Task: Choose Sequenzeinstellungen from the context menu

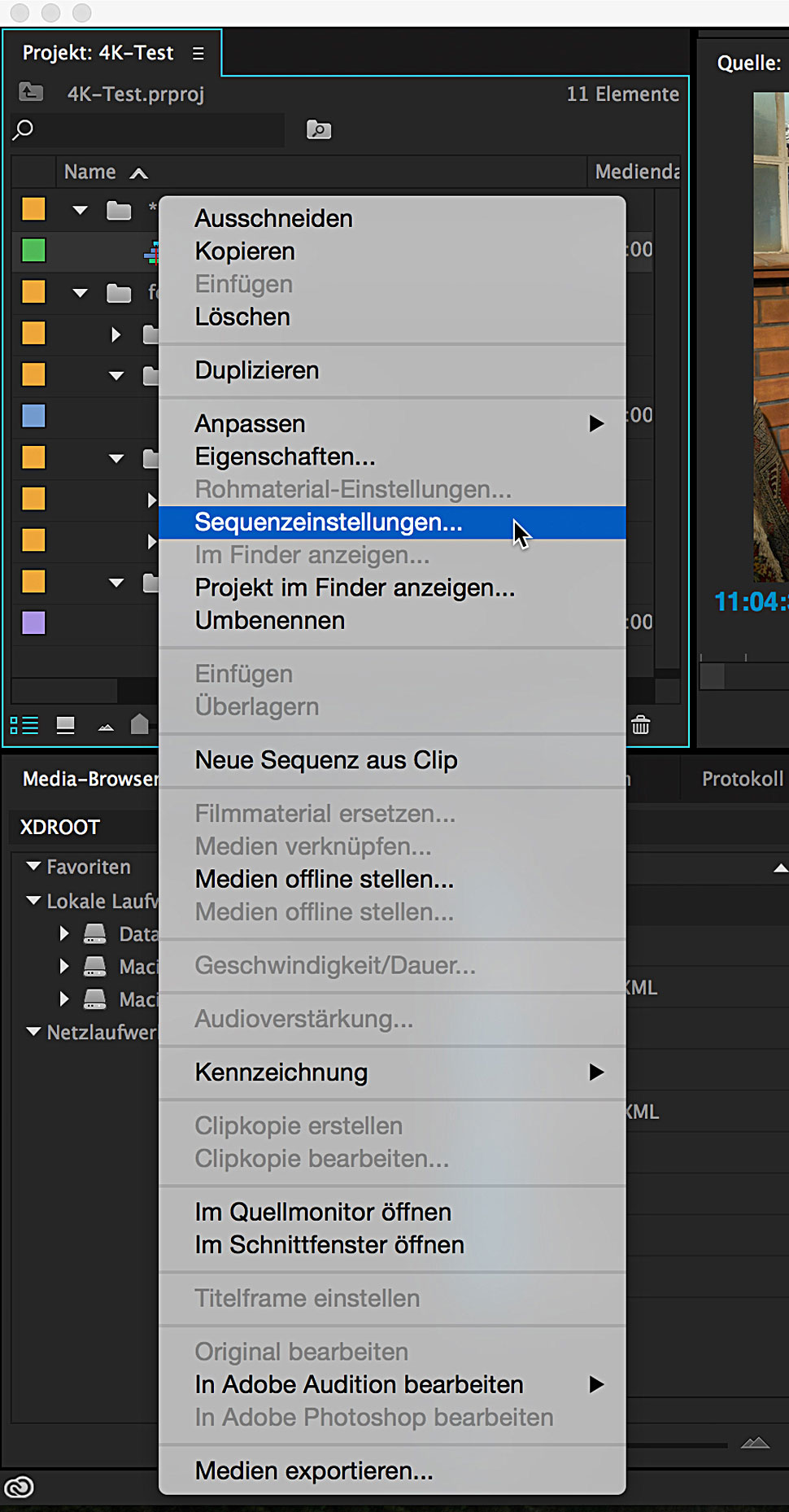Action: coord(329,522)
